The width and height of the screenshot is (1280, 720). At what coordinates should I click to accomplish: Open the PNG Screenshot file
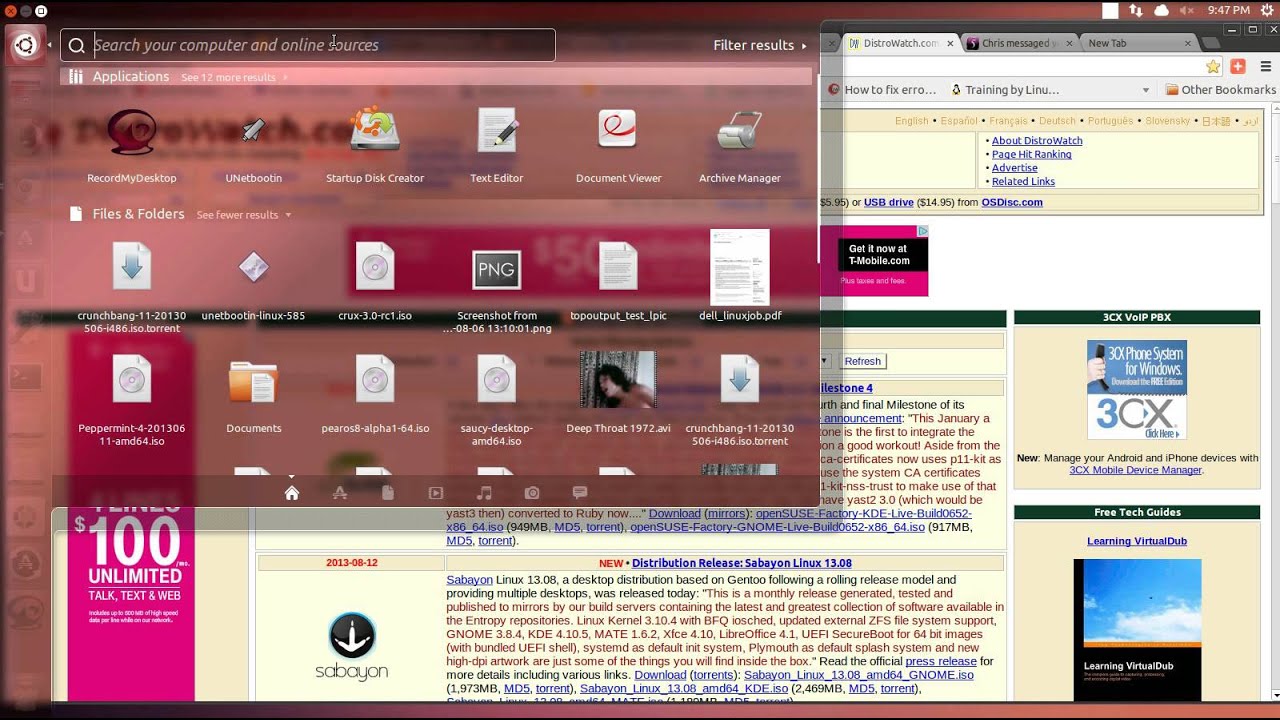point(497,270)
